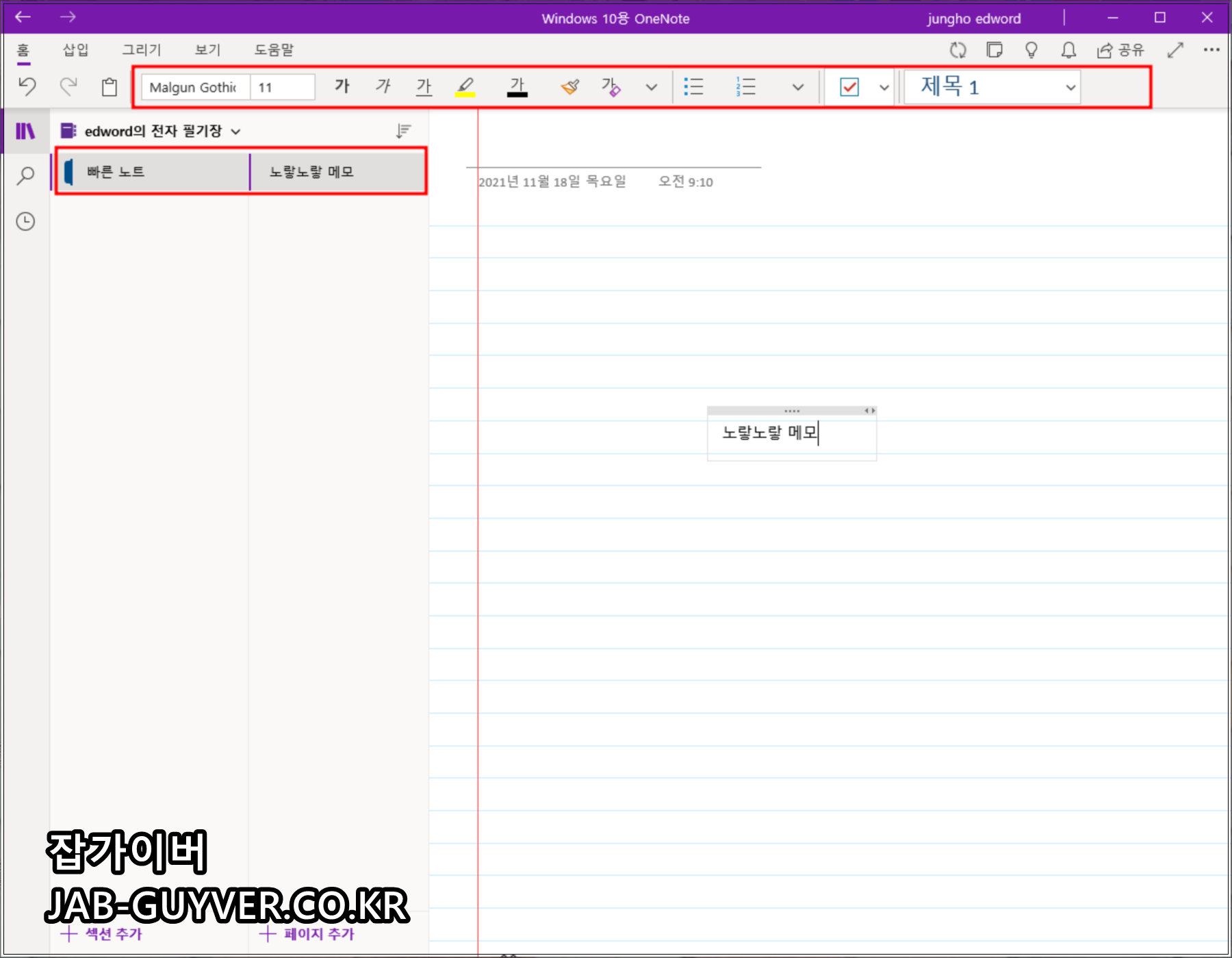1232x958 pixels.
Task: Clear text formatting with eraser icon
Action: (611, 87)
